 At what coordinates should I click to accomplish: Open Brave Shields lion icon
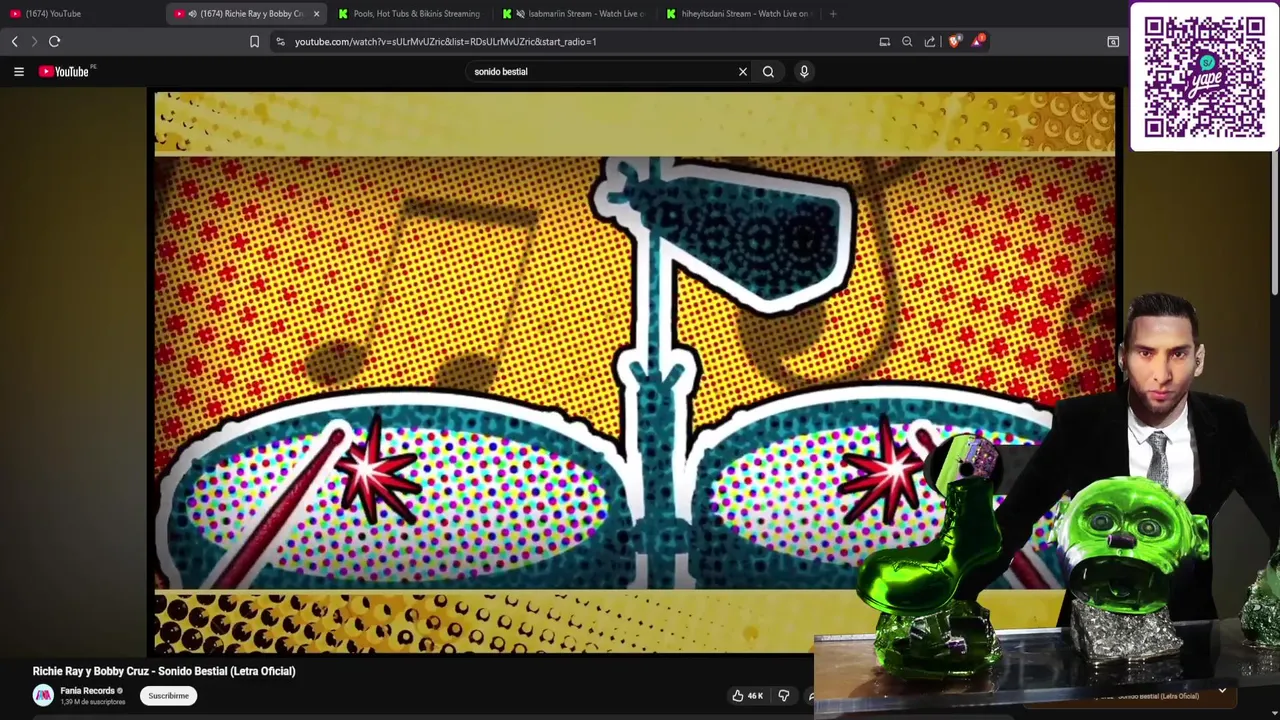(954, 41)
